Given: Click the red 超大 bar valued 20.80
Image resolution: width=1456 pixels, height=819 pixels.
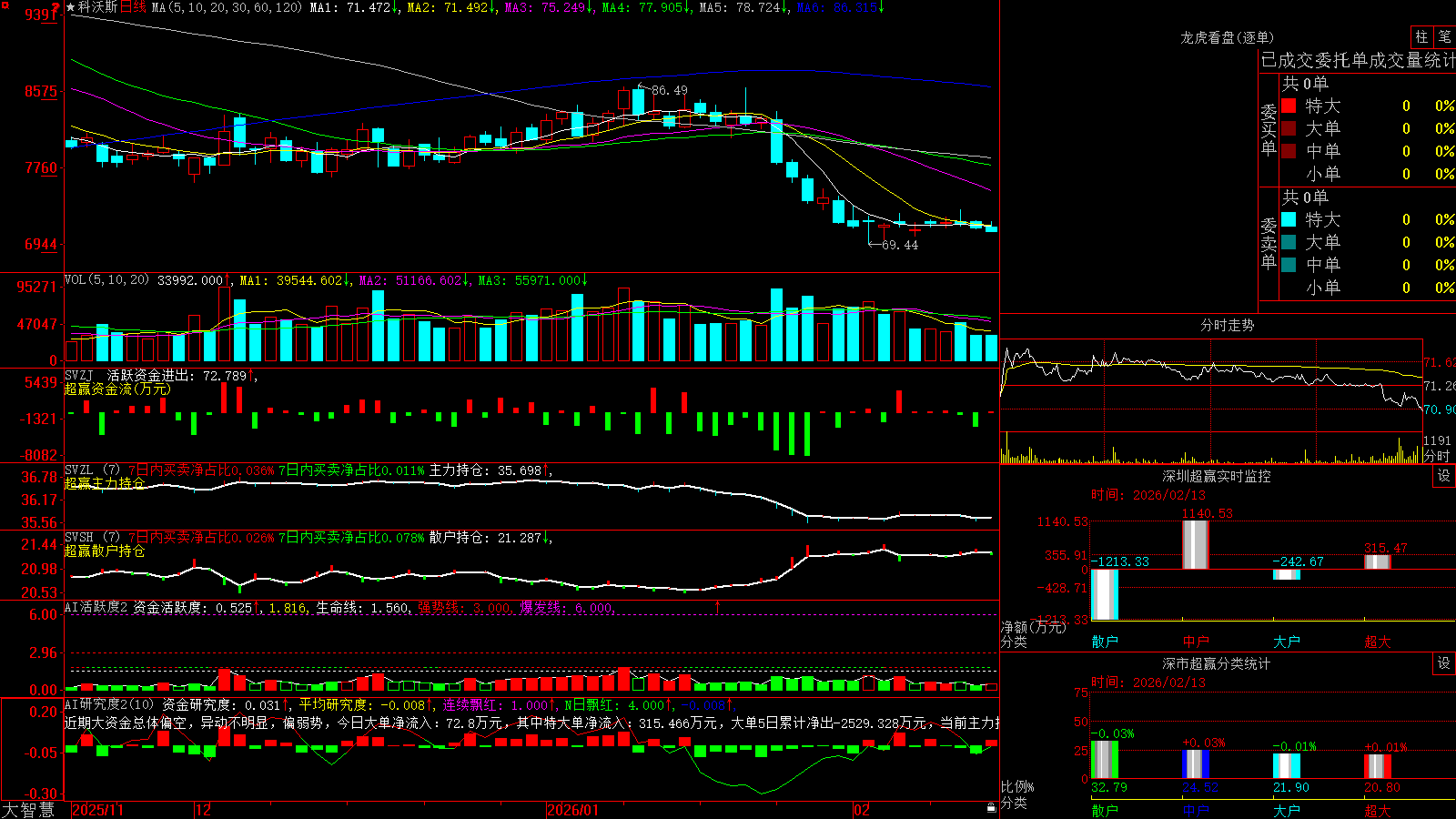Looking at the screenshot, I should tap(1377, 766).
